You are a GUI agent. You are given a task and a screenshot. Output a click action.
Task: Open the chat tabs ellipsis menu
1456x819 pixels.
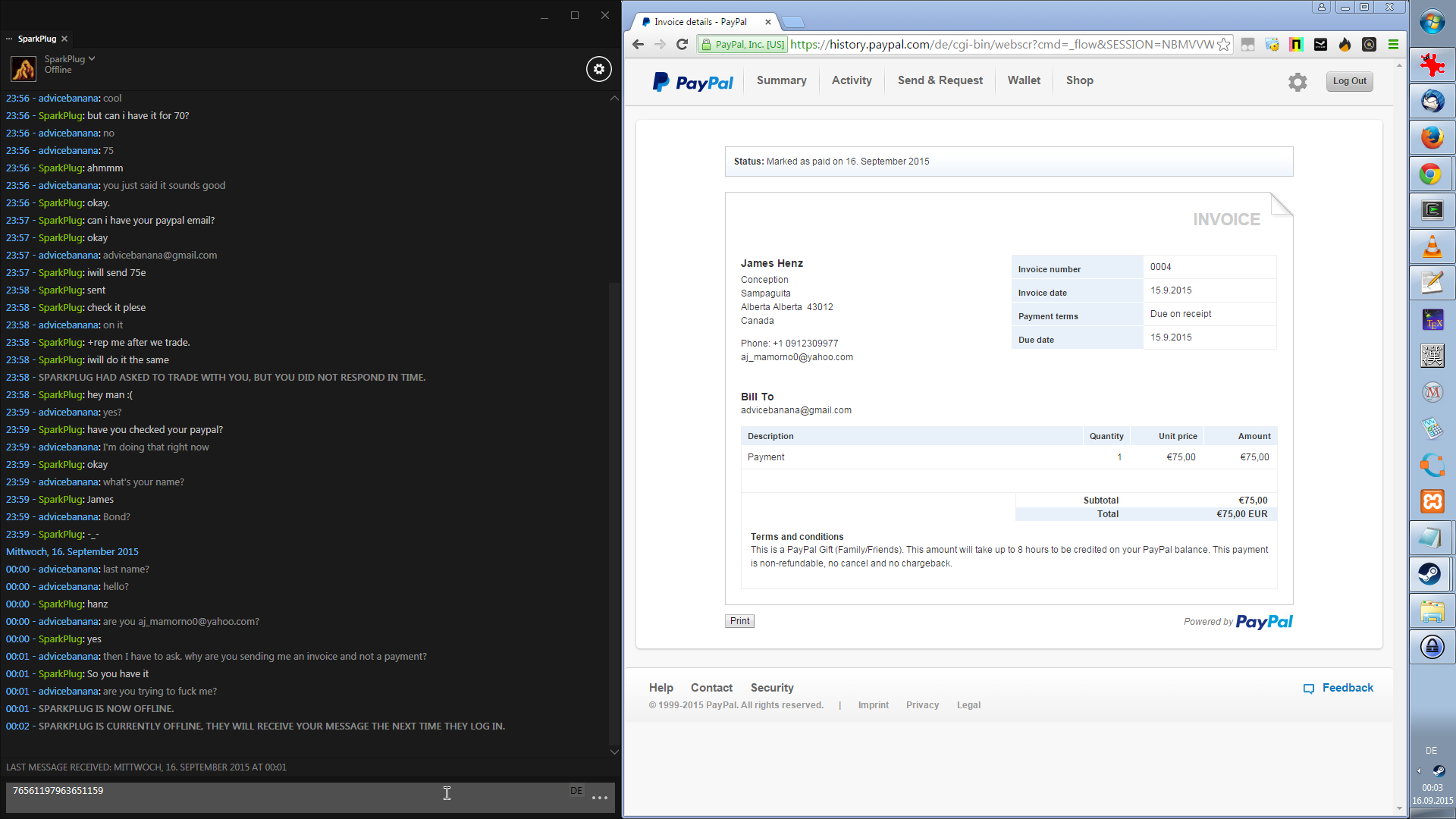9,39
